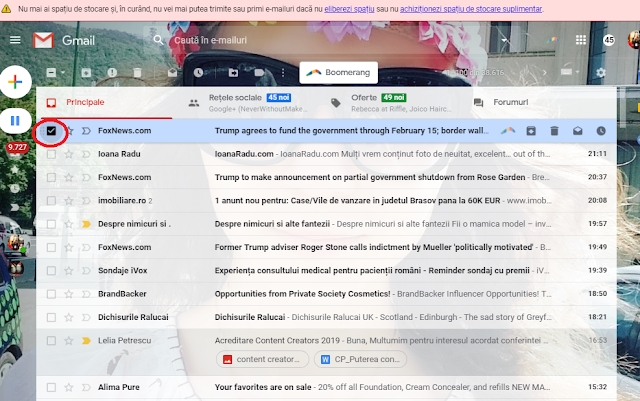Archive the selected FoxNews email from its row
Image resolution: width=640 pixels, height=401 pixels.
[x=531, y=131]
